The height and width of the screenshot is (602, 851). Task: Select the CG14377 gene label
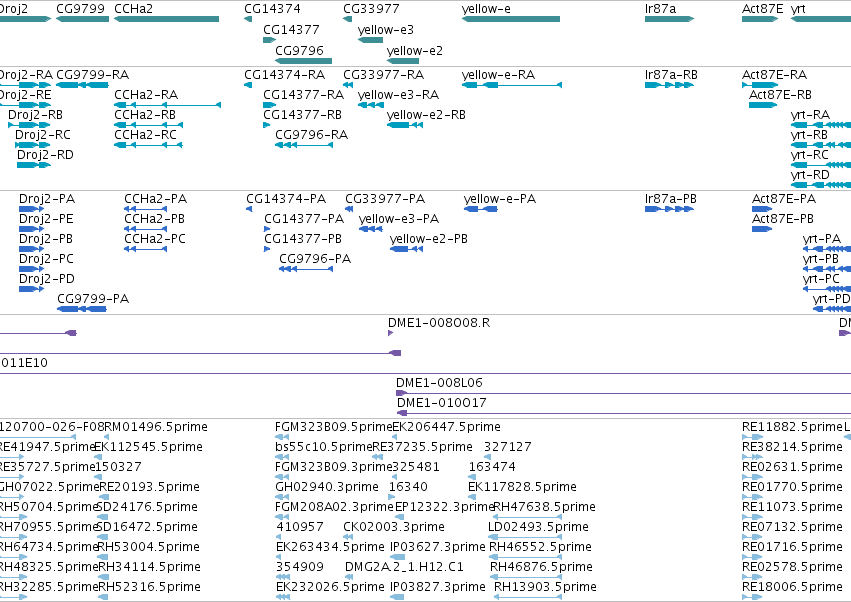click(x=291, y=30)
